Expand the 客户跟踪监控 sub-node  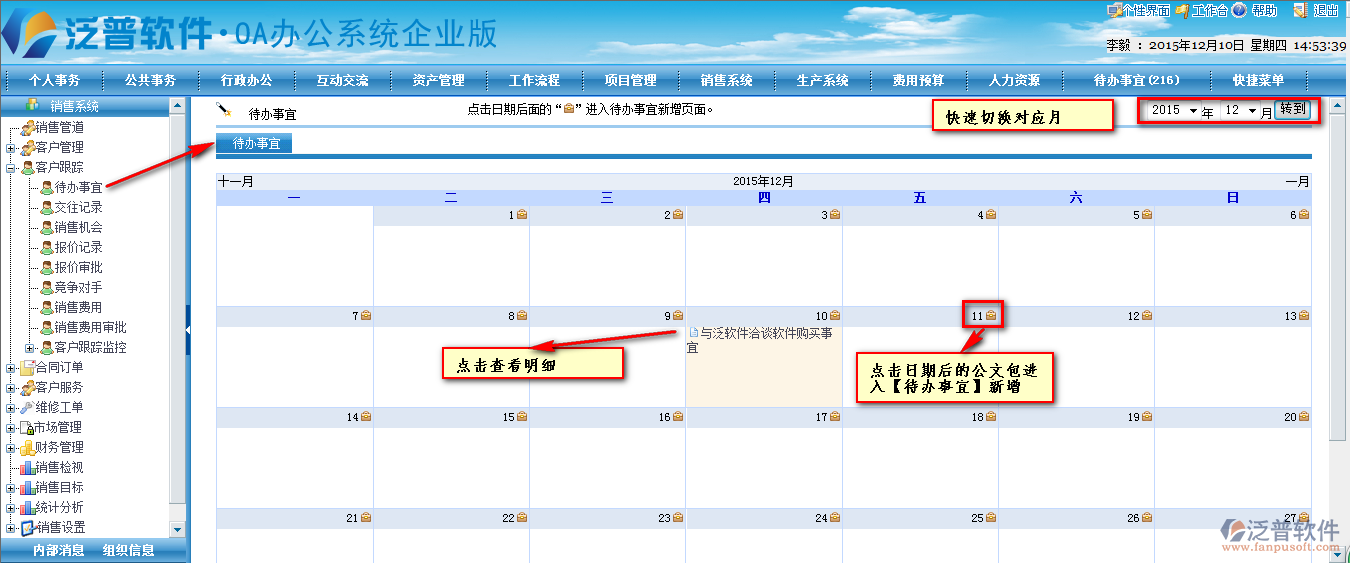pos(30,348)
